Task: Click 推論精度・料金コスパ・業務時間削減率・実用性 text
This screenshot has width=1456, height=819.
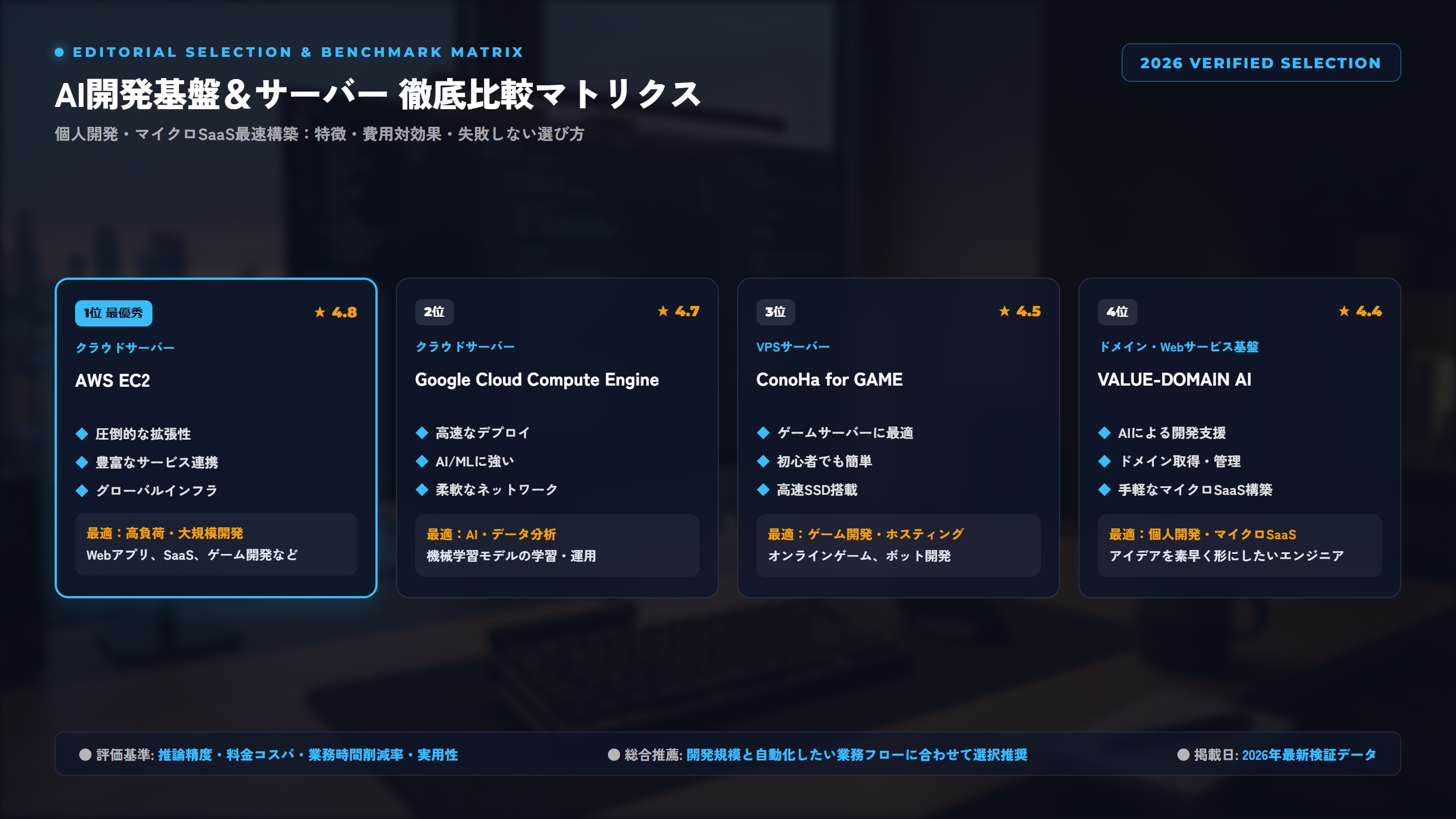Action: coord(308,755)
